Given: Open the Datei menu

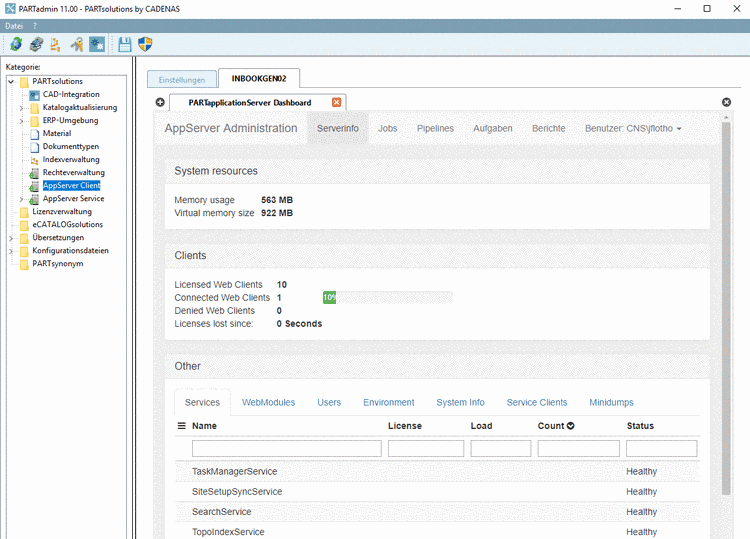Looking at the screenshot, I should (x=14, y=26).
